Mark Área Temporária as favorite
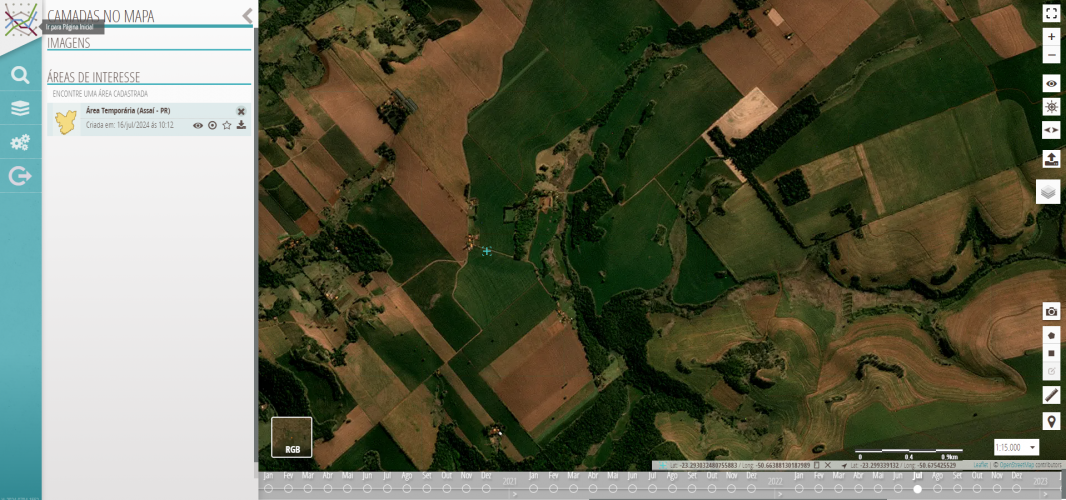1066x500 pixels. [x=227, y=125]
